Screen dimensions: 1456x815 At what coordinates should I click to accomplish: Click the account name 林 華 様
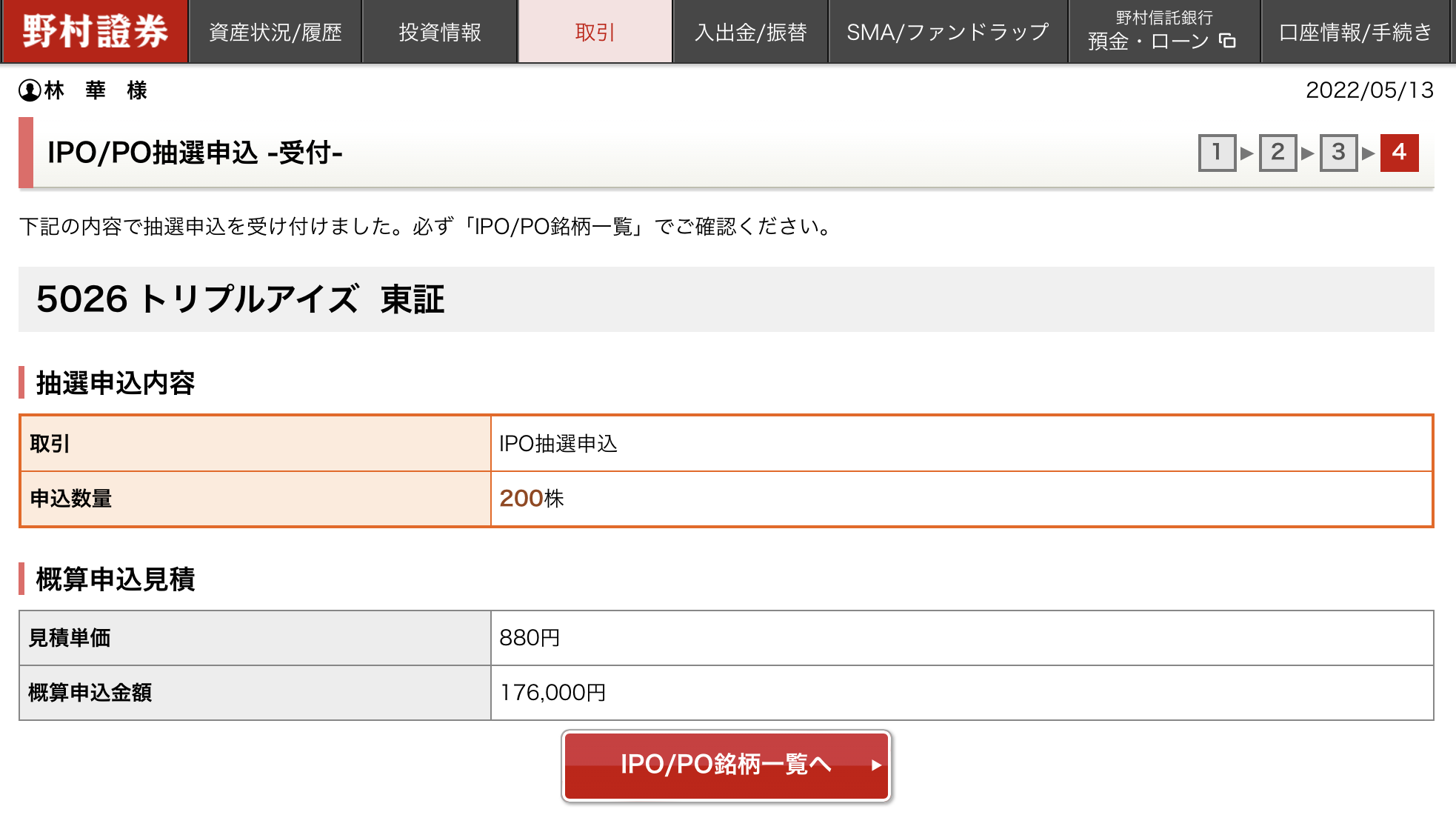coord(96,90)
